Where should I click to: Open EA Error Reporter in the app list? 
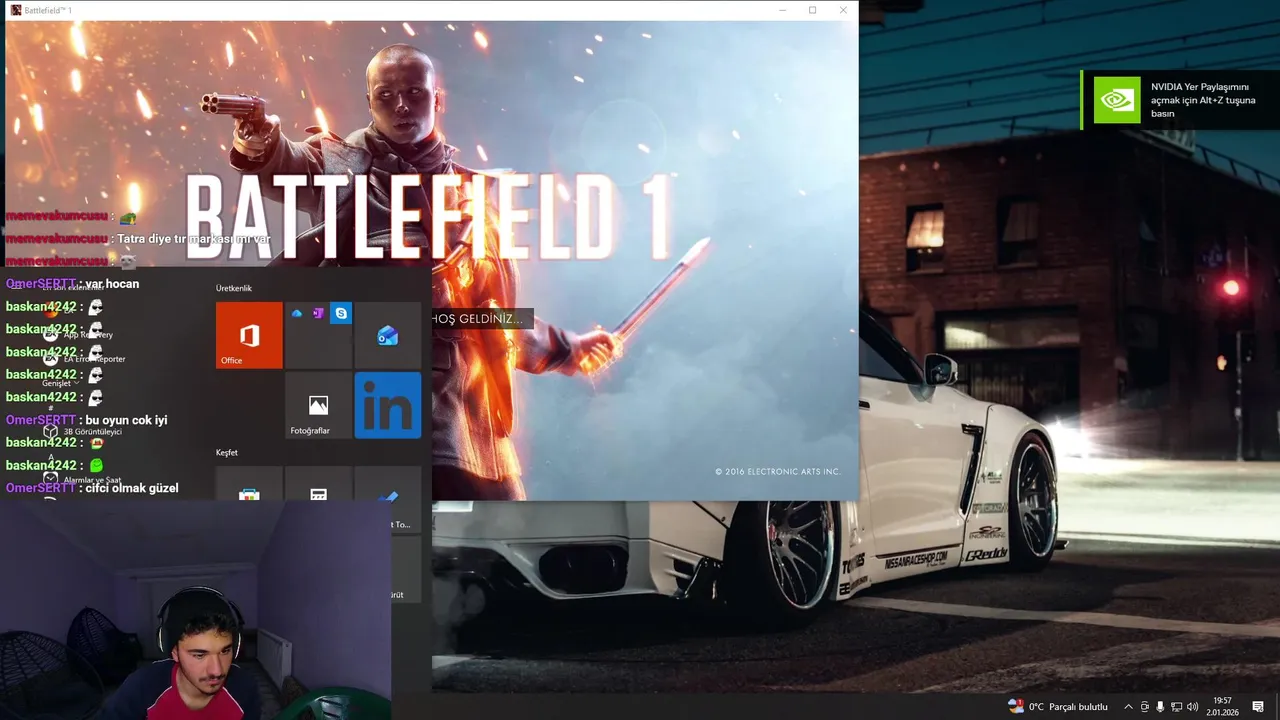coord(84,359)
